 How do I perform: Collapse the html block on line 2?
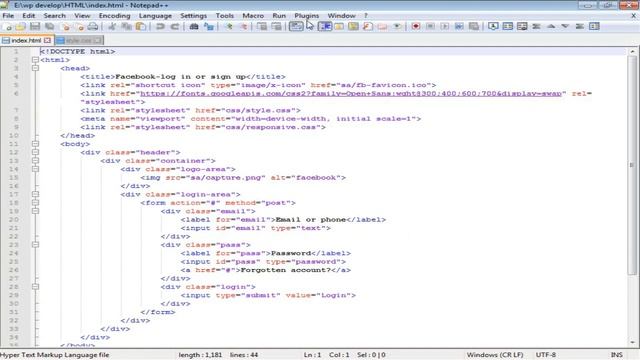pyautogui.click(x=36, y=60)
